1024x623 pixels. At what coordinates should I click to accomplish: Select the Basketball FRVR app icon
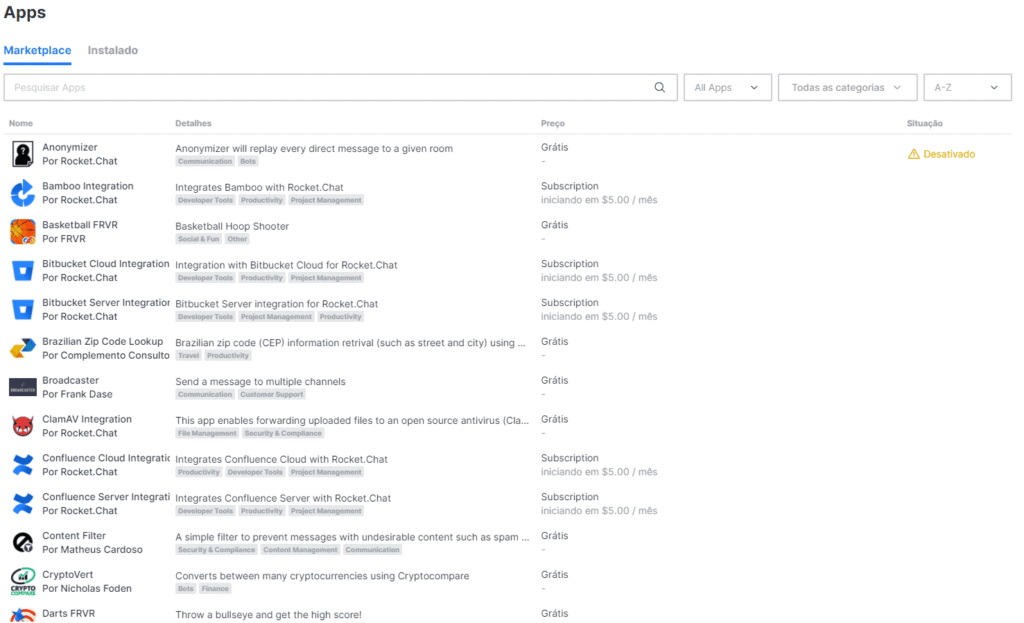click(x=23, y=232)
